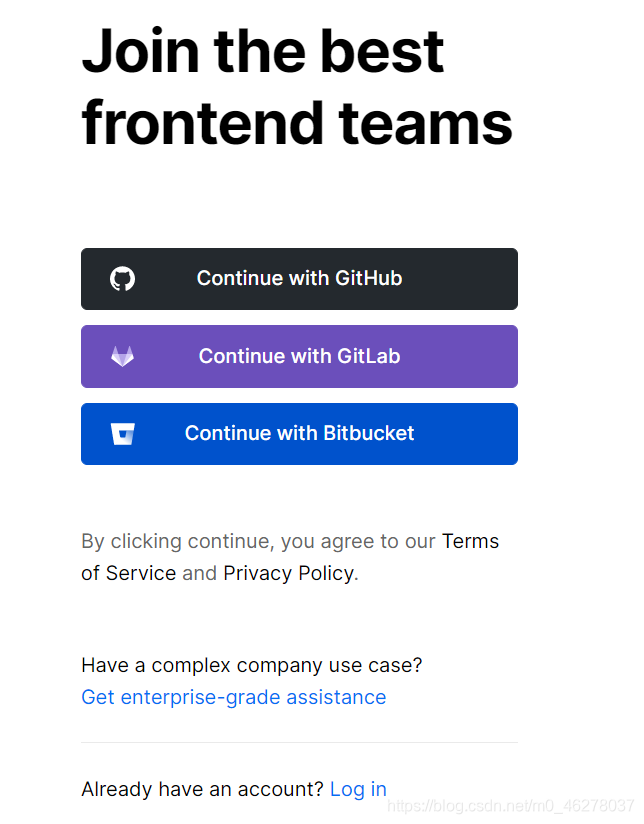Click the word 'teams' in the heading

(425, 124)
